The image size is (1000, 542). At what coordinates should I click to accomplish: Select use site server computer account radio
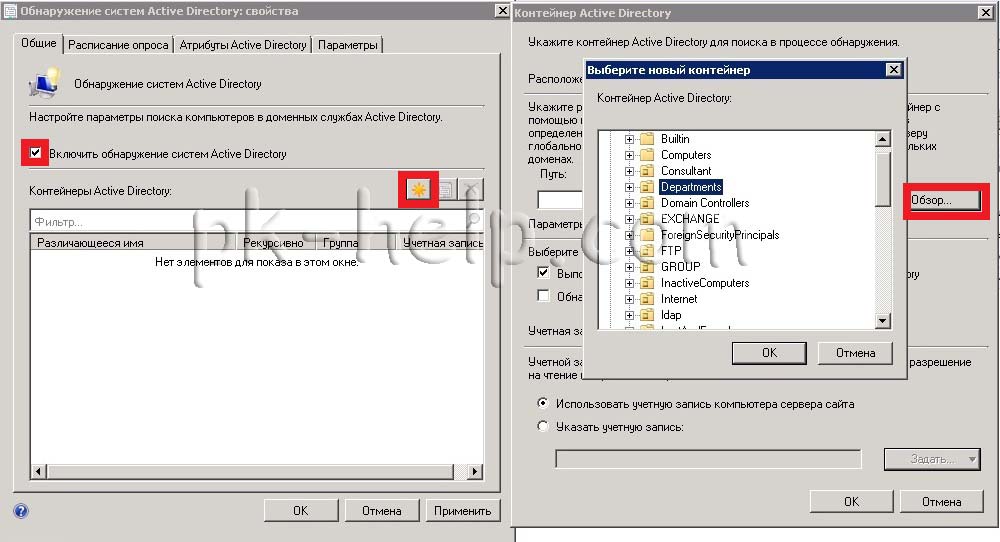tap(543, 403)
